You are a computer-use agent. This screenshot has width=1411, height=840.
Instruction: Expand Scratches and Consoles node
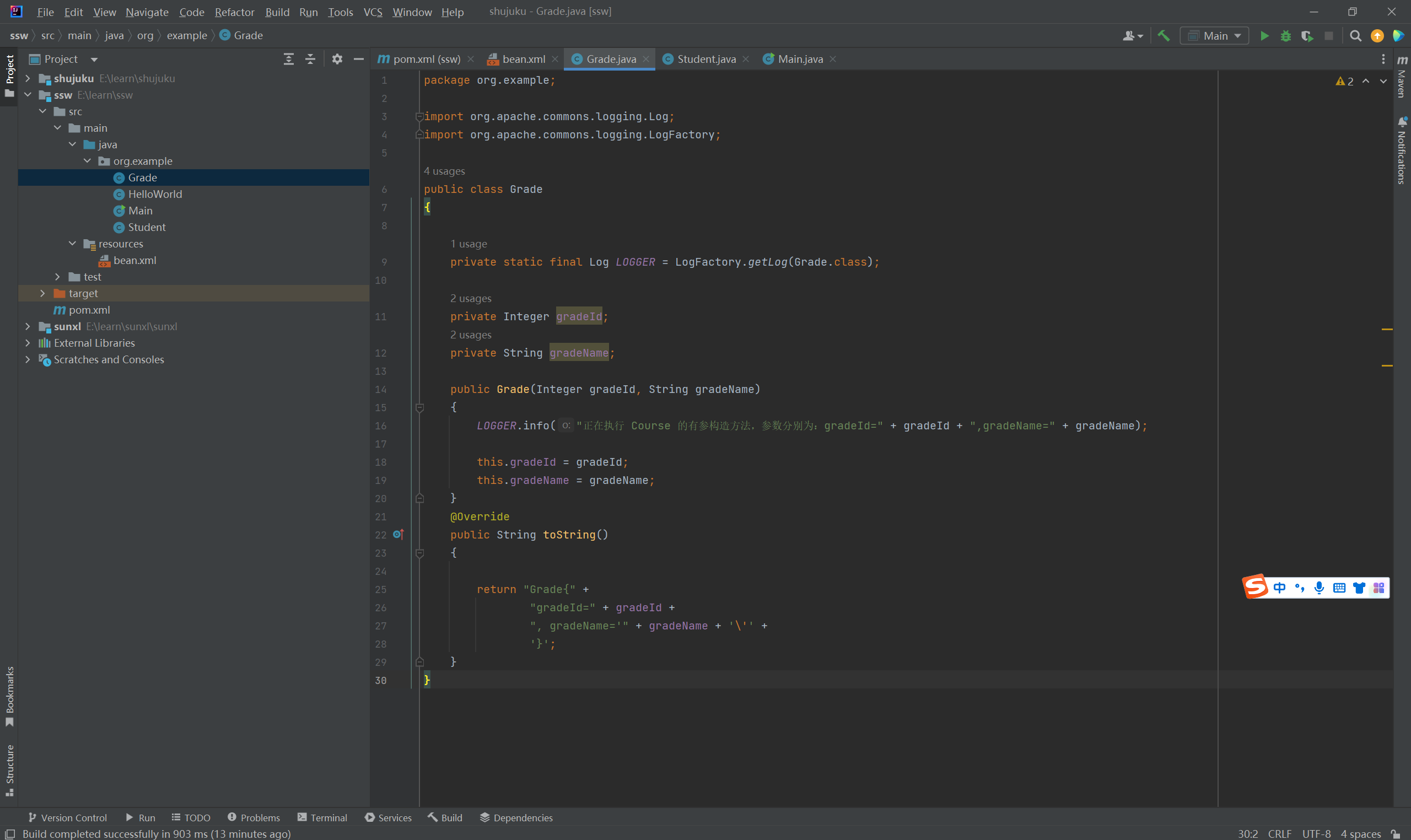(x=27, y=359)
